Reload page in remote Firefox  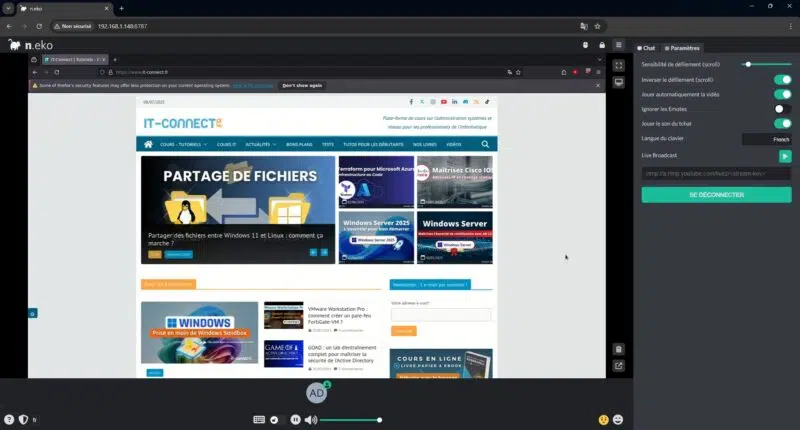(x=57, y=72)
